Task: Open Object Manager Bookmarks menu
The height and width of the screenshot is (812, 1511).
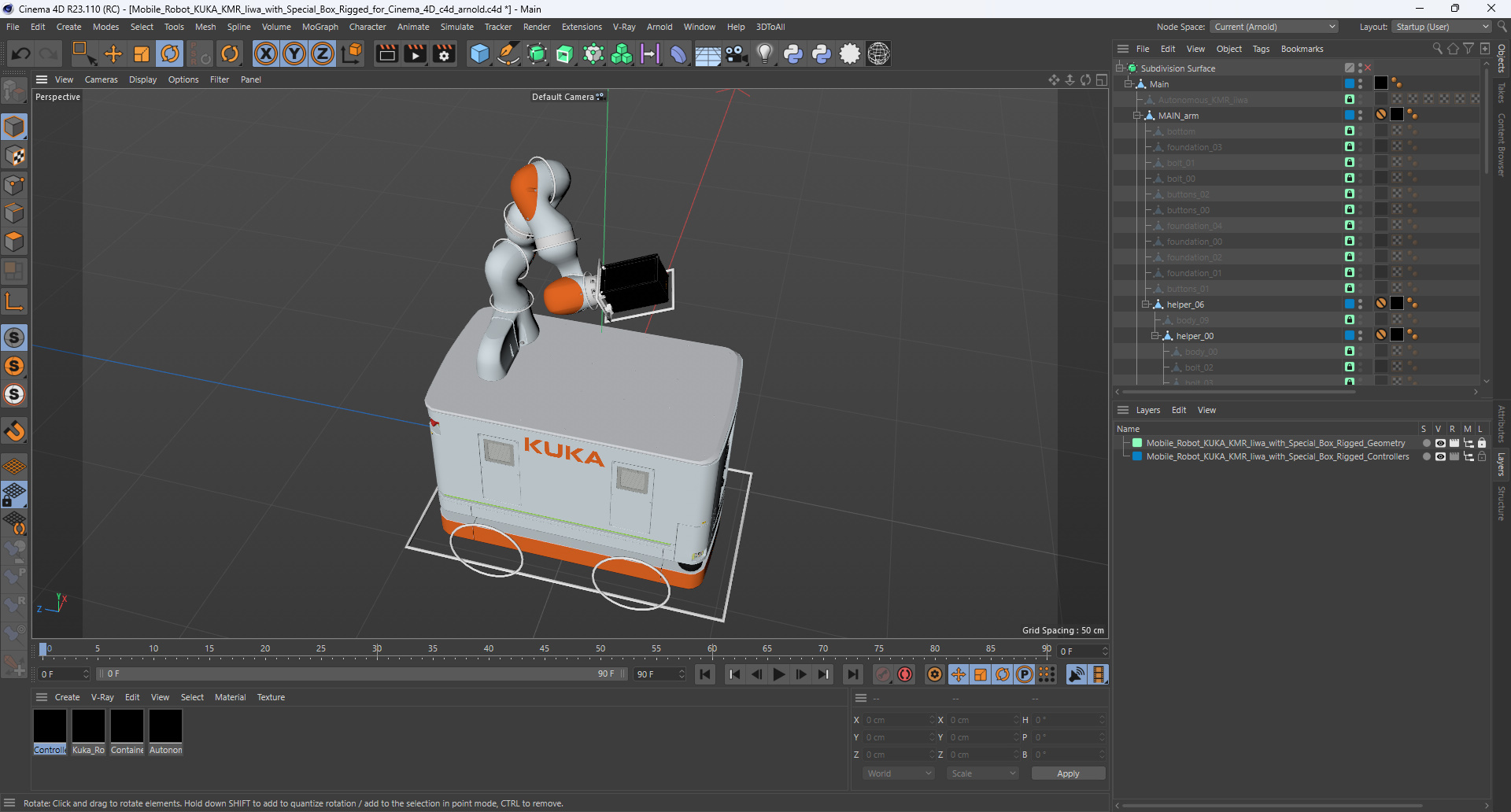Action: (x=1302, y=49)
